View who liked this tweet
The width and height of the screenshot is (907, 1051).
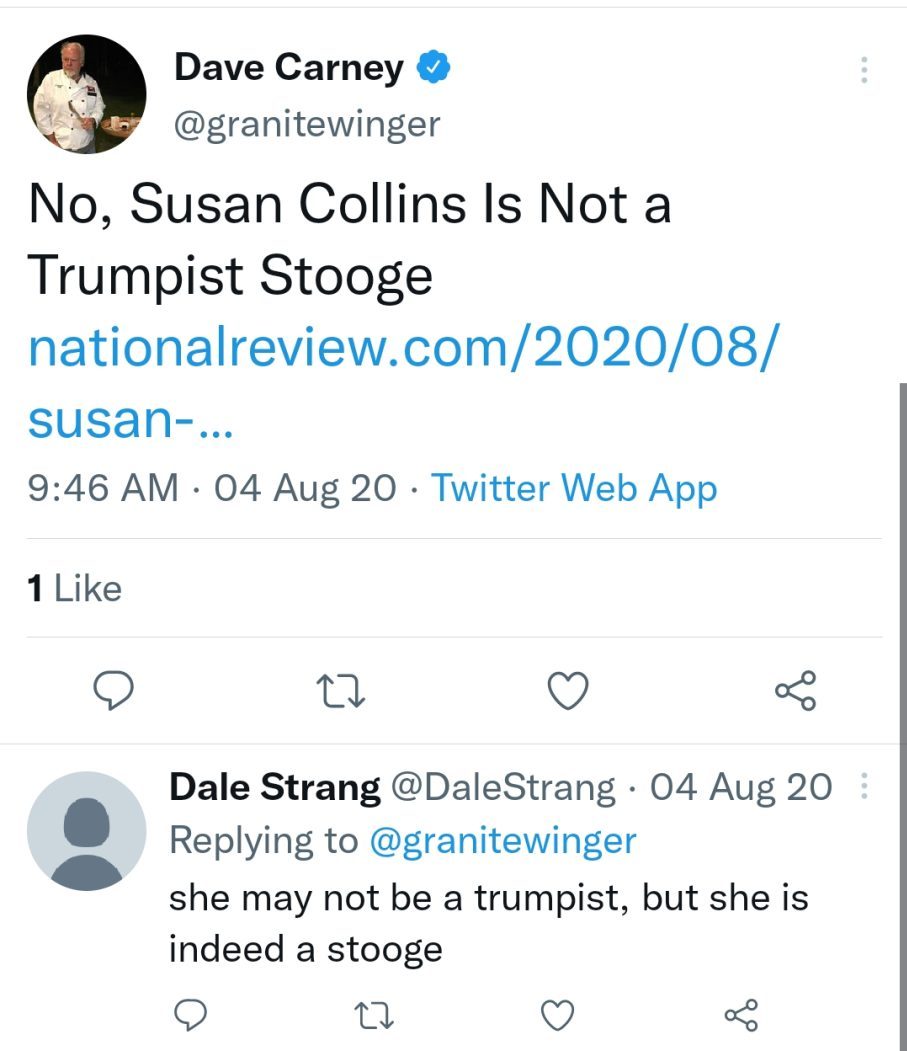[x=75, y=588]
